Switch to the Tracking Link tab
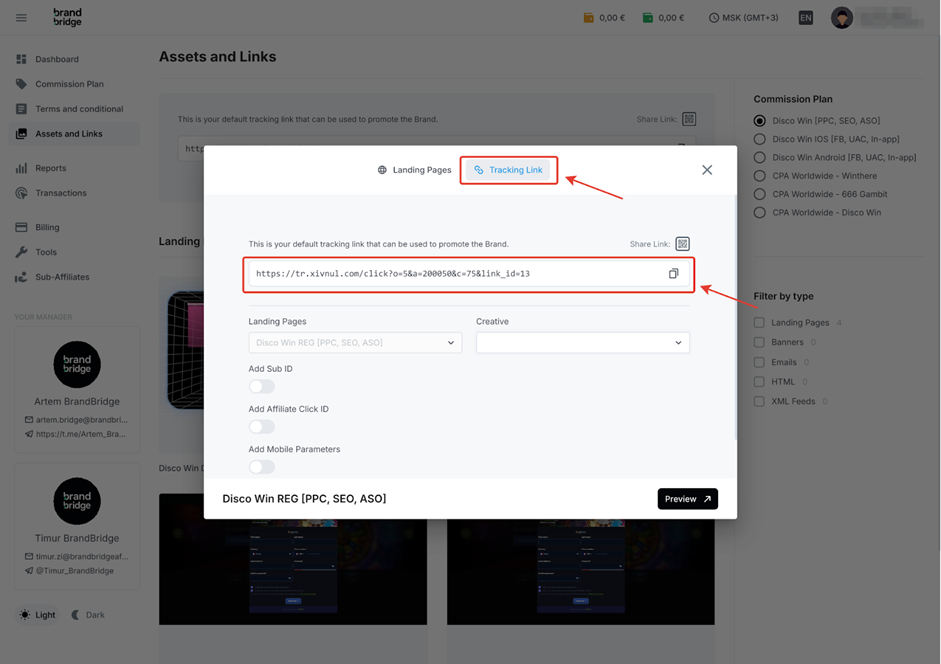 coord(509,170)
